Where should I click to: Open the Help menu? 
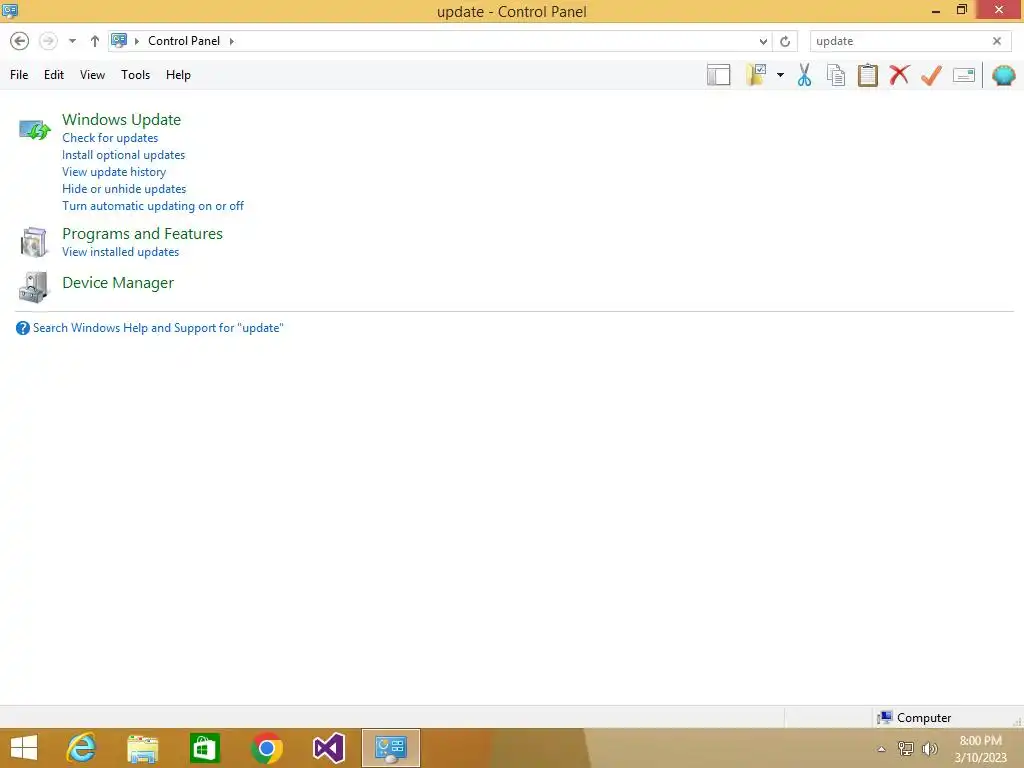(x=178, y=75)
